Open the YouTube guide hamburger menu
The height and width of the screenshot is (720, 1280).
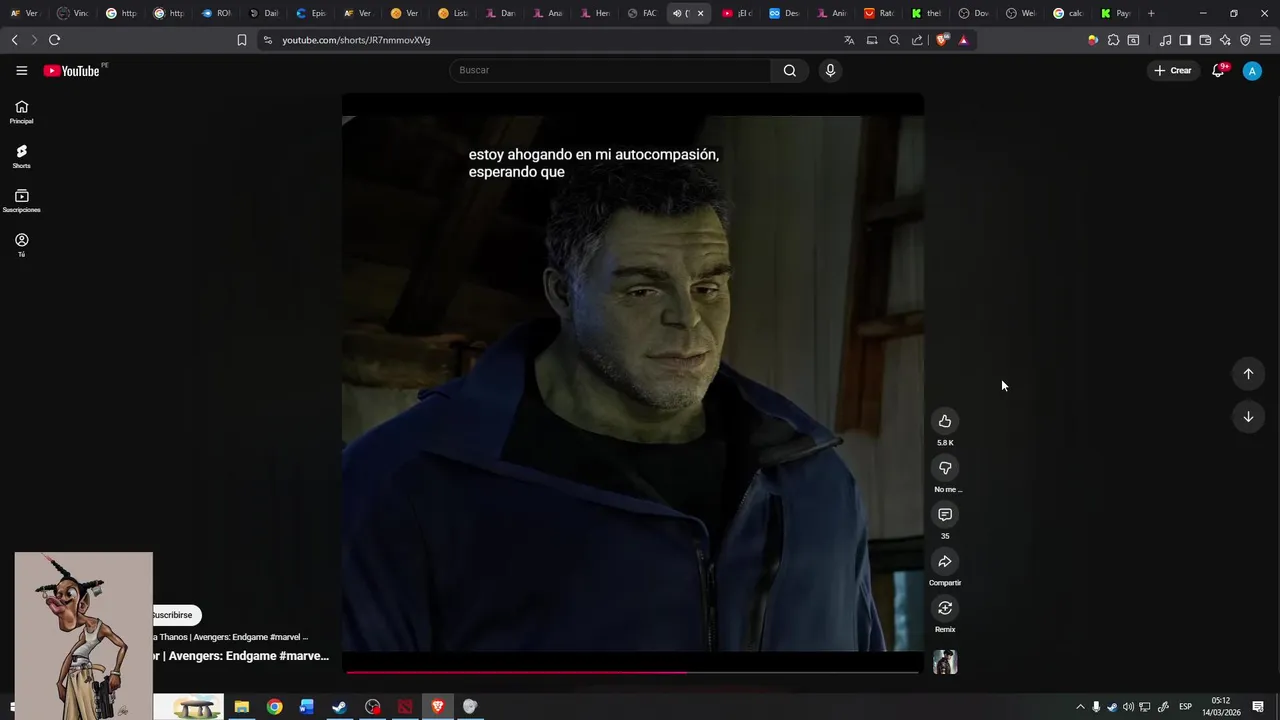(x=21, y=70)
